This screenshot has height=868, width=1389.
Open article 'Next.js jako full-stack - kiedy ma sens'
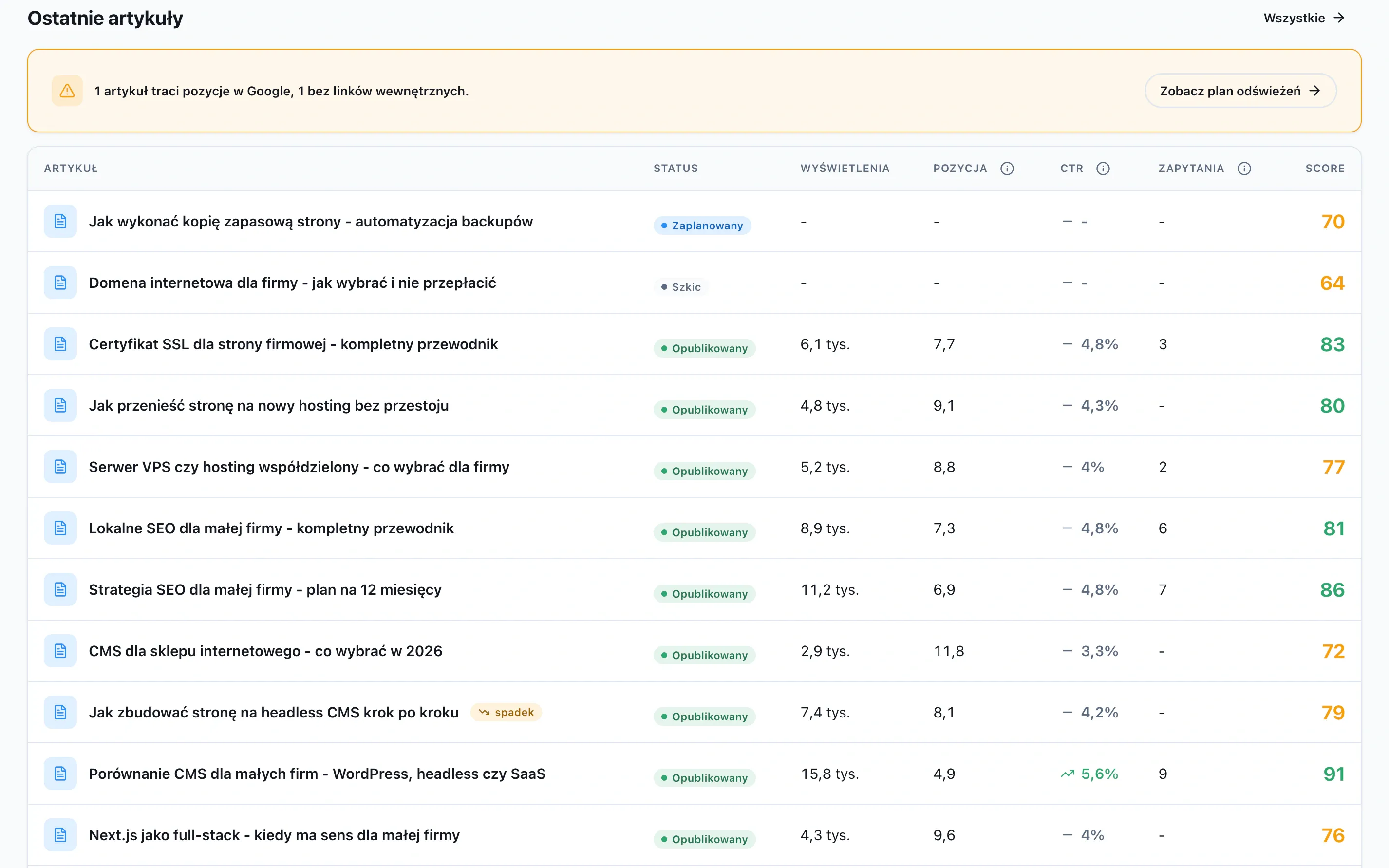tap(274, 836)
